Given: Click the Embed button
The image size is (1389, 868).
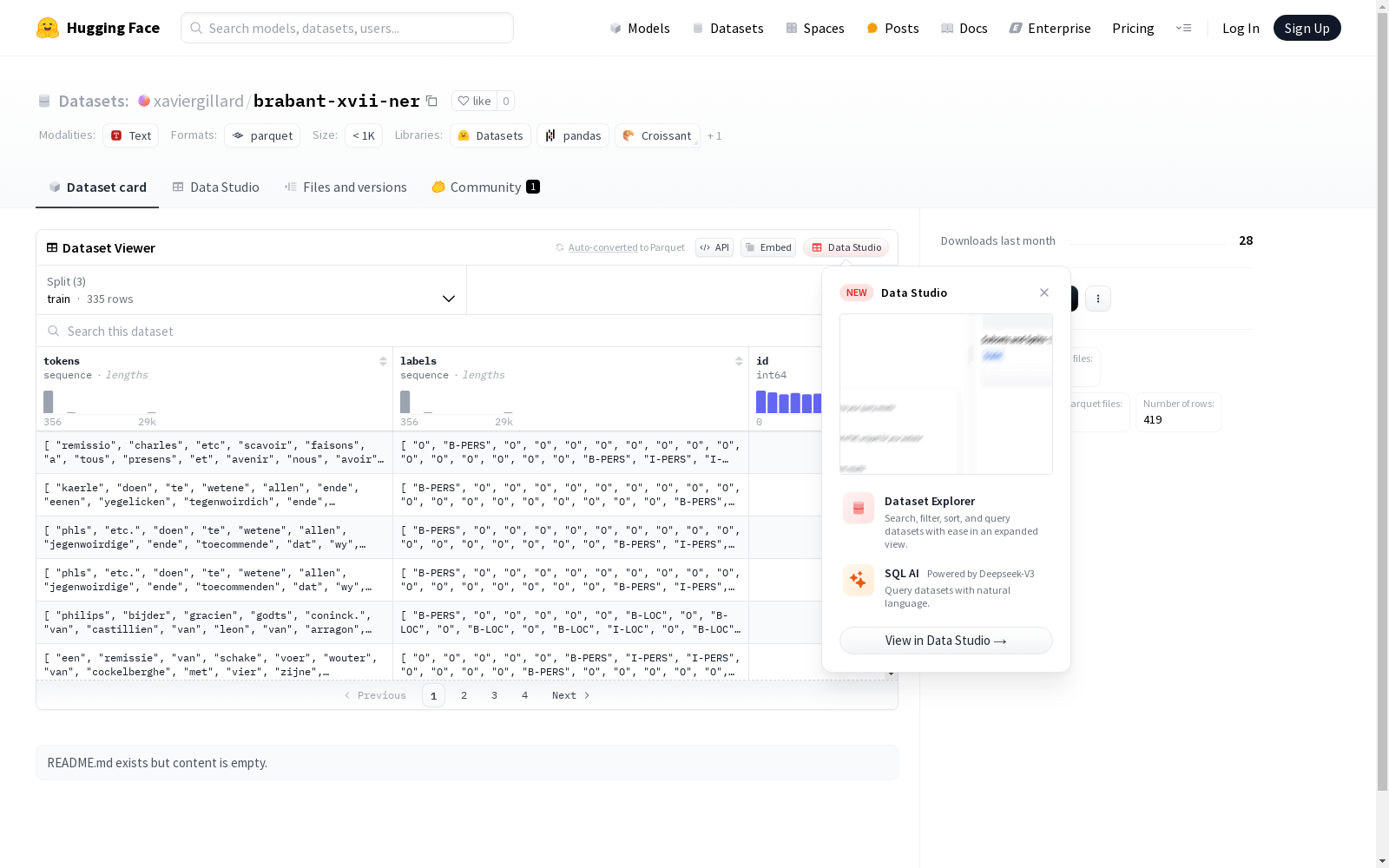Looking at the screenshot, I should pyautogui.click(x=768, y=247).
